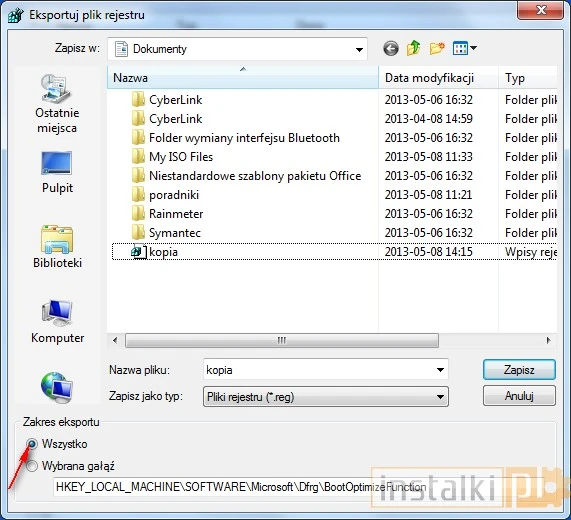Open Biblioteki in the sidebar
The height and width of the screenshot is (520, 571).
(57, 247)
